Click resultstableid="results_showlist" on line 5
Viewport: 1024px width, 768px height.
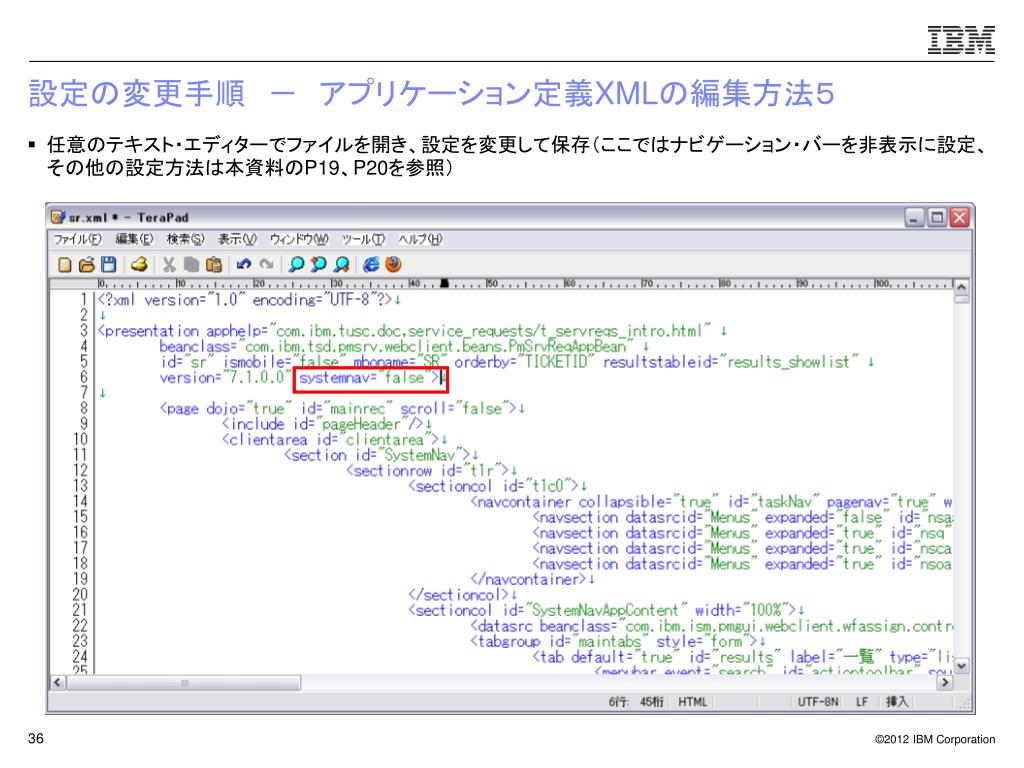[729, 362]
